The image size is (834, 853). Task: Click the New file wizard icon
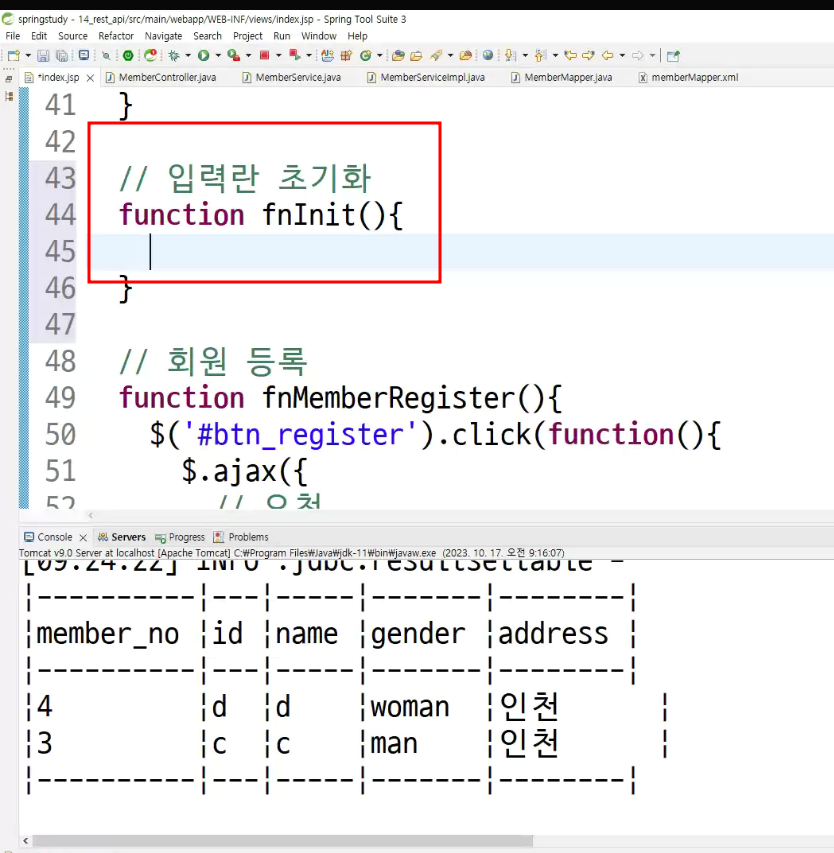(x=14, y=55)
